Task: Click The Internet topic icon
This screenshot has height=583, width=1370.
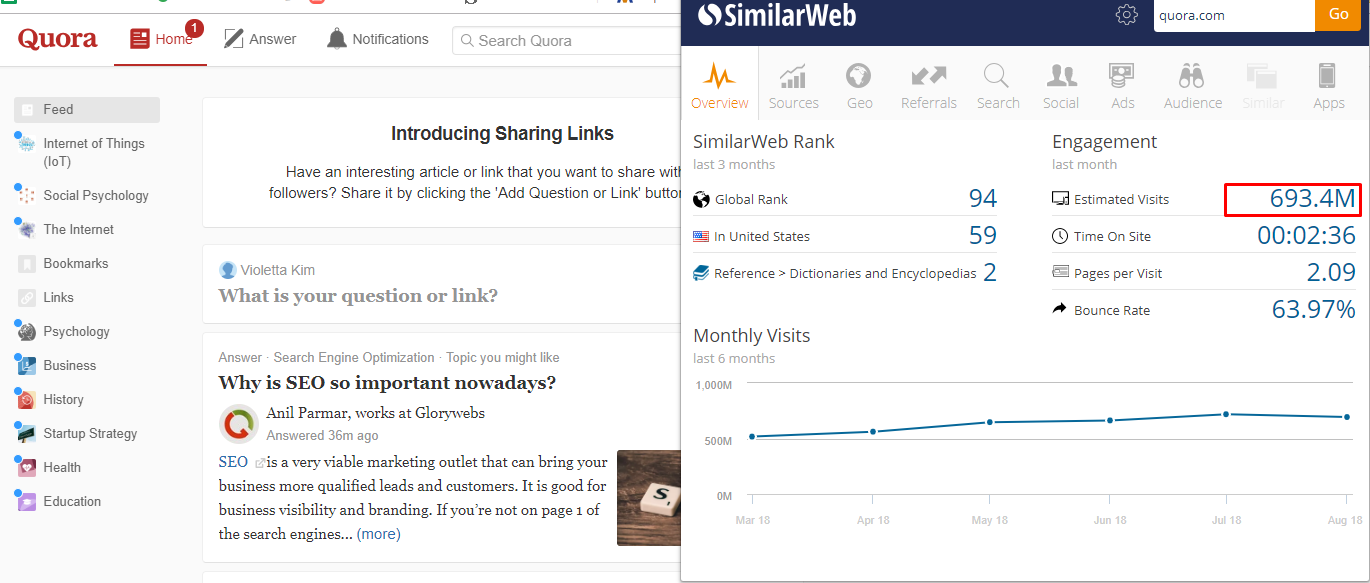Action: 27,230
